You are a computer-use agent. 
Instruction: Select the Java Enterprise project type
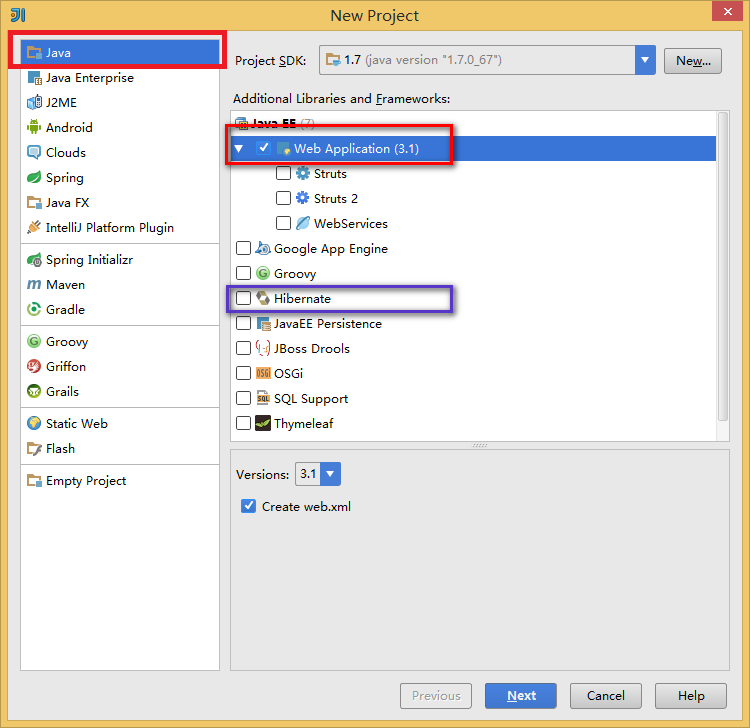[120, 77]
